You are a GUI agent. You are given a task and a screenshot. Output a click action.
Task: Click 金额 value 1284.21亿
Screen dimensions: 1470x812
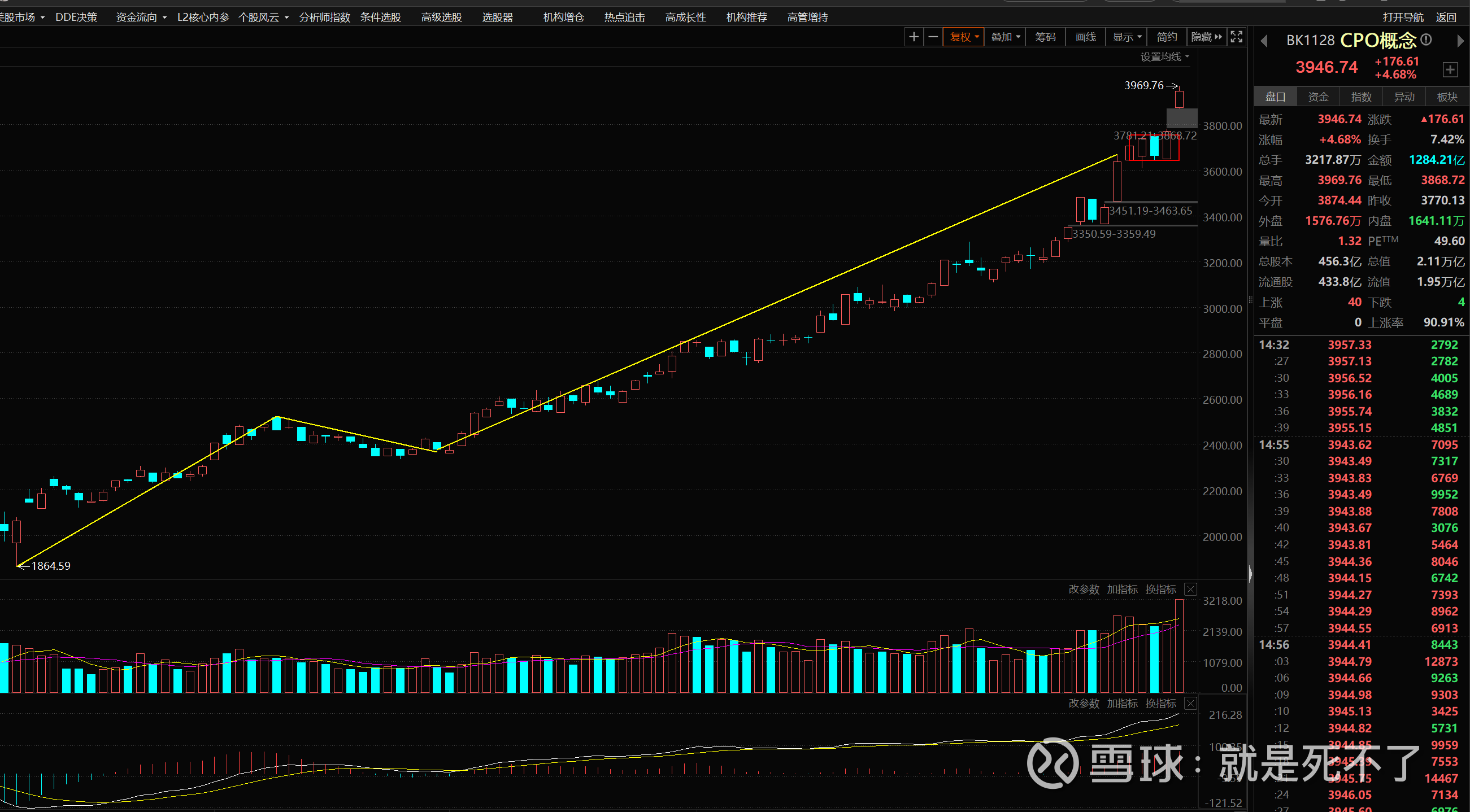[1436, 160]
